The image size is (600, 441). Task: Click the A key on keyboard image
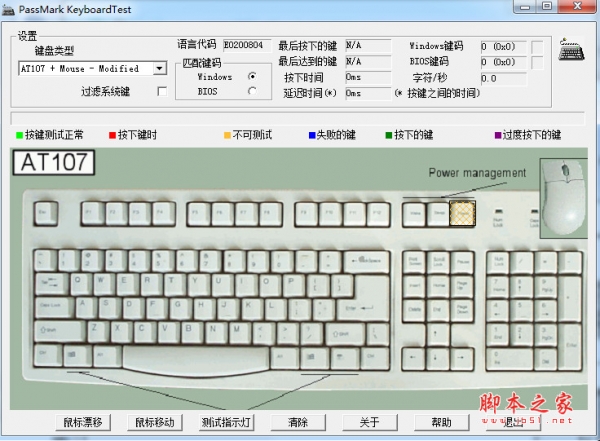87,309
